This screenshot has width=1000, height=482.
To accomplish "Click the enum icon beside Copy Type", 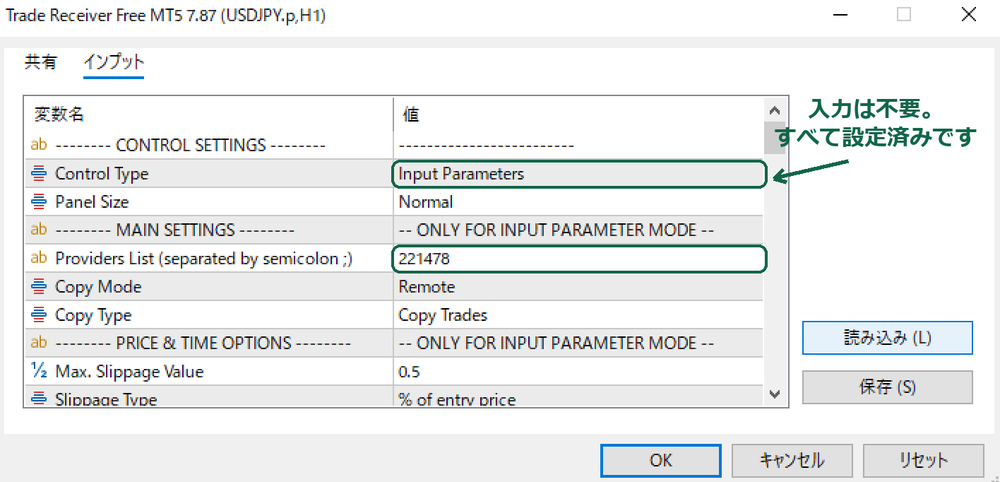I will pyautogui.click(x=39, y=314).
